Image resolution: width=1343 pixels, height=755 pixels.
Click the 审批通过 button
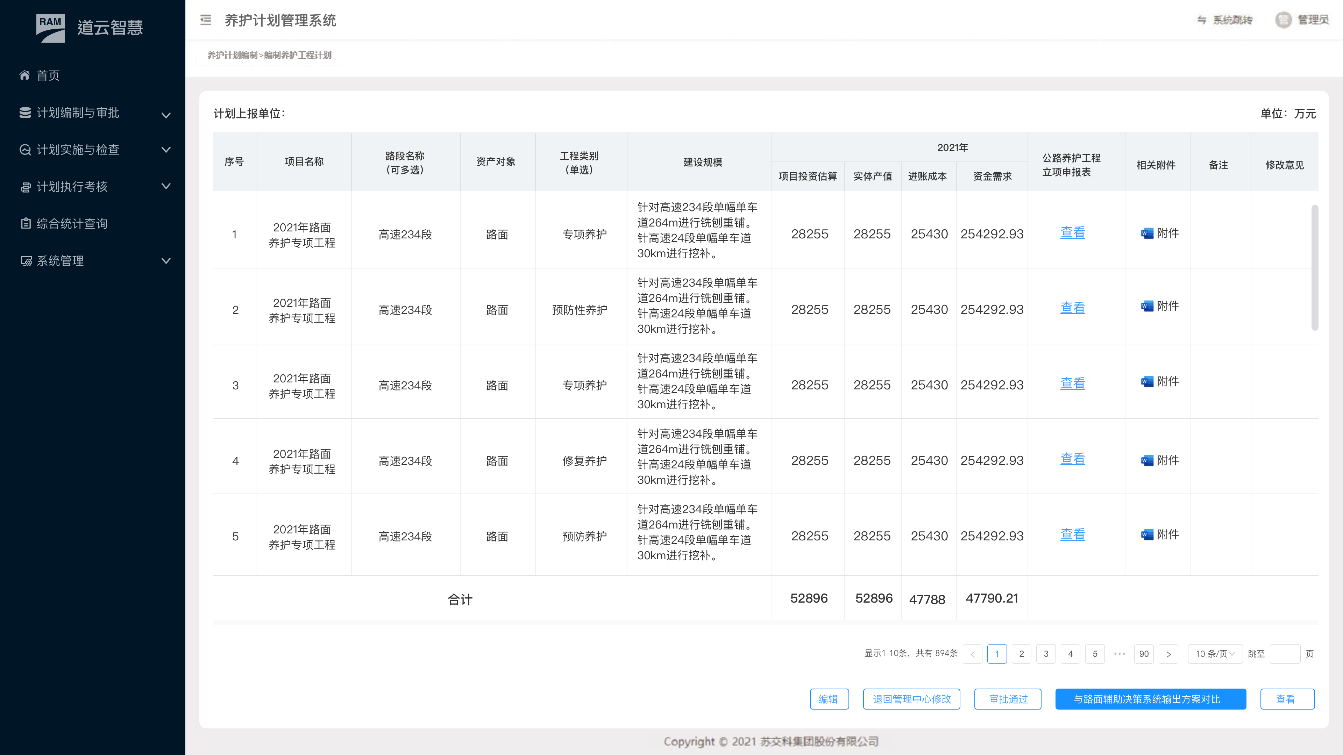(x=1007, y=699)
